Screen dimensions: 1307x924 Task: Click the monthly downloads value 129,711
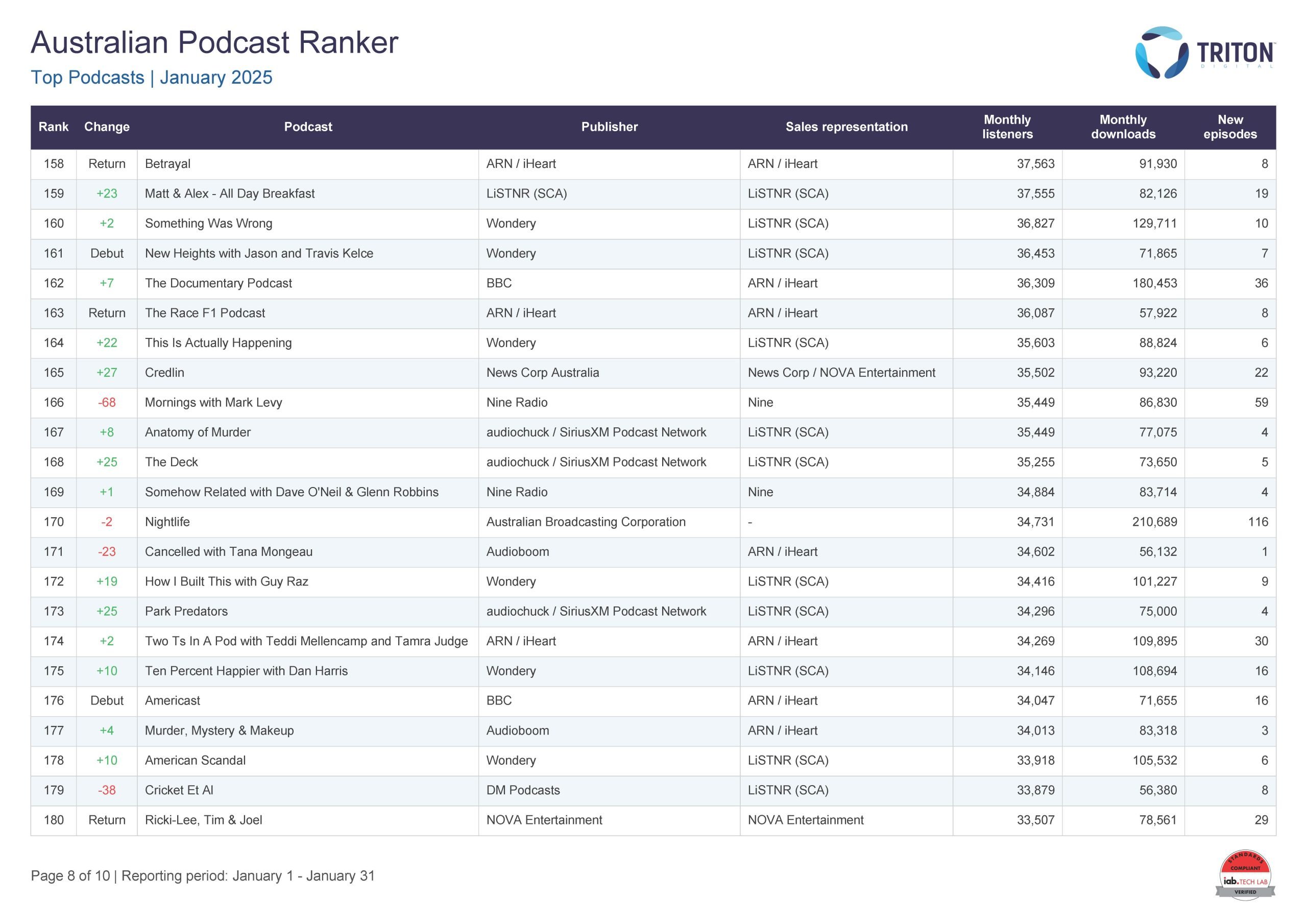[1154, 224]
